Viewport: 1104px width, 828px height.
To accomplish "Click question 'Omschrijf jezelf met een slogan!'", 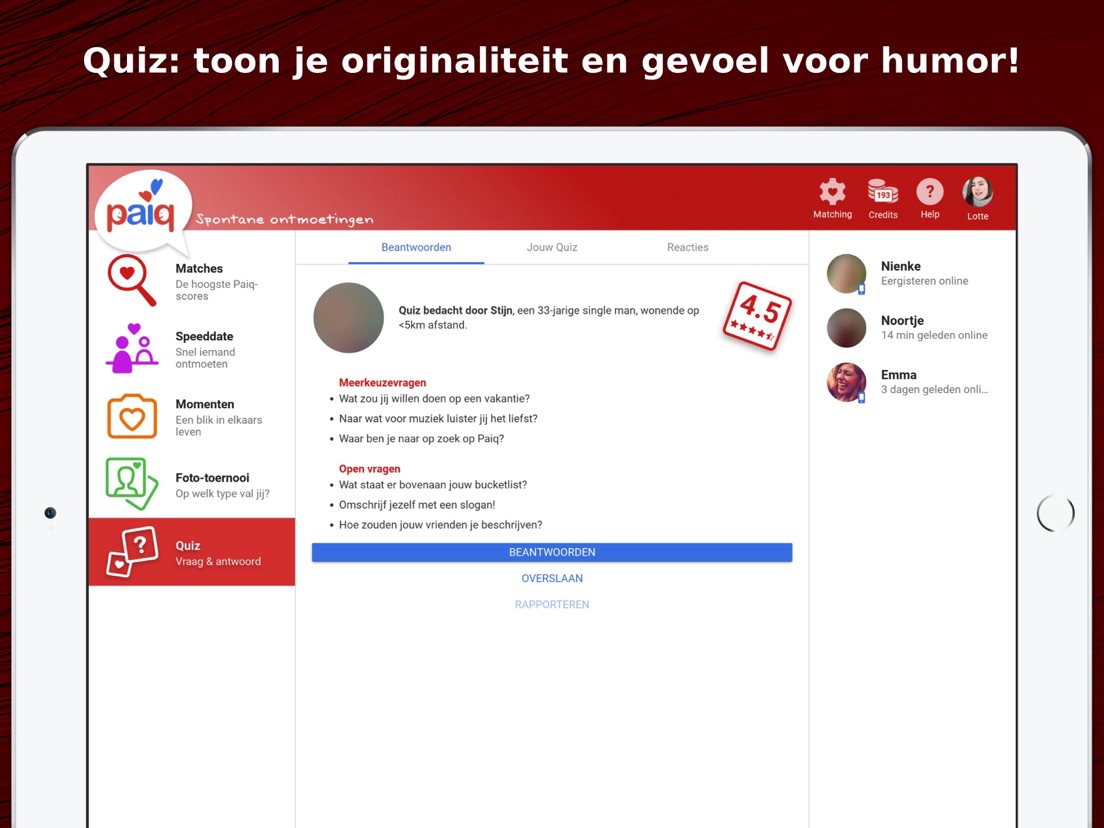I will tap(417, 505).
